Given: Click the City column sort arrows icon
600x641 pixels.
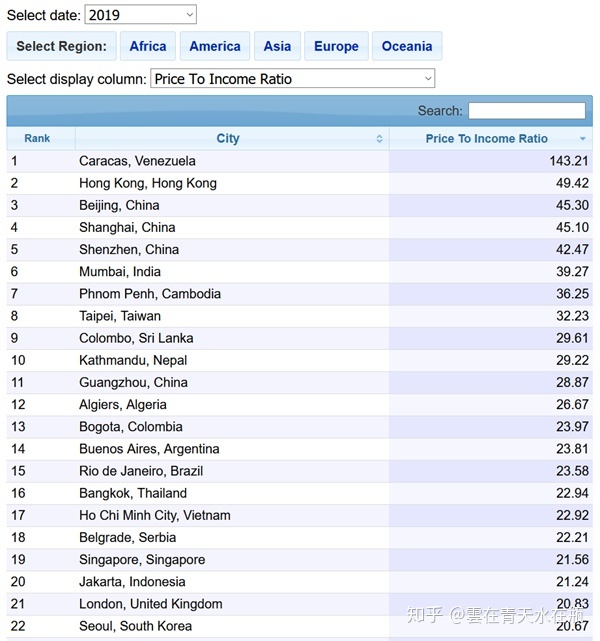Looking at the screenshot, I should pos(379,139).
